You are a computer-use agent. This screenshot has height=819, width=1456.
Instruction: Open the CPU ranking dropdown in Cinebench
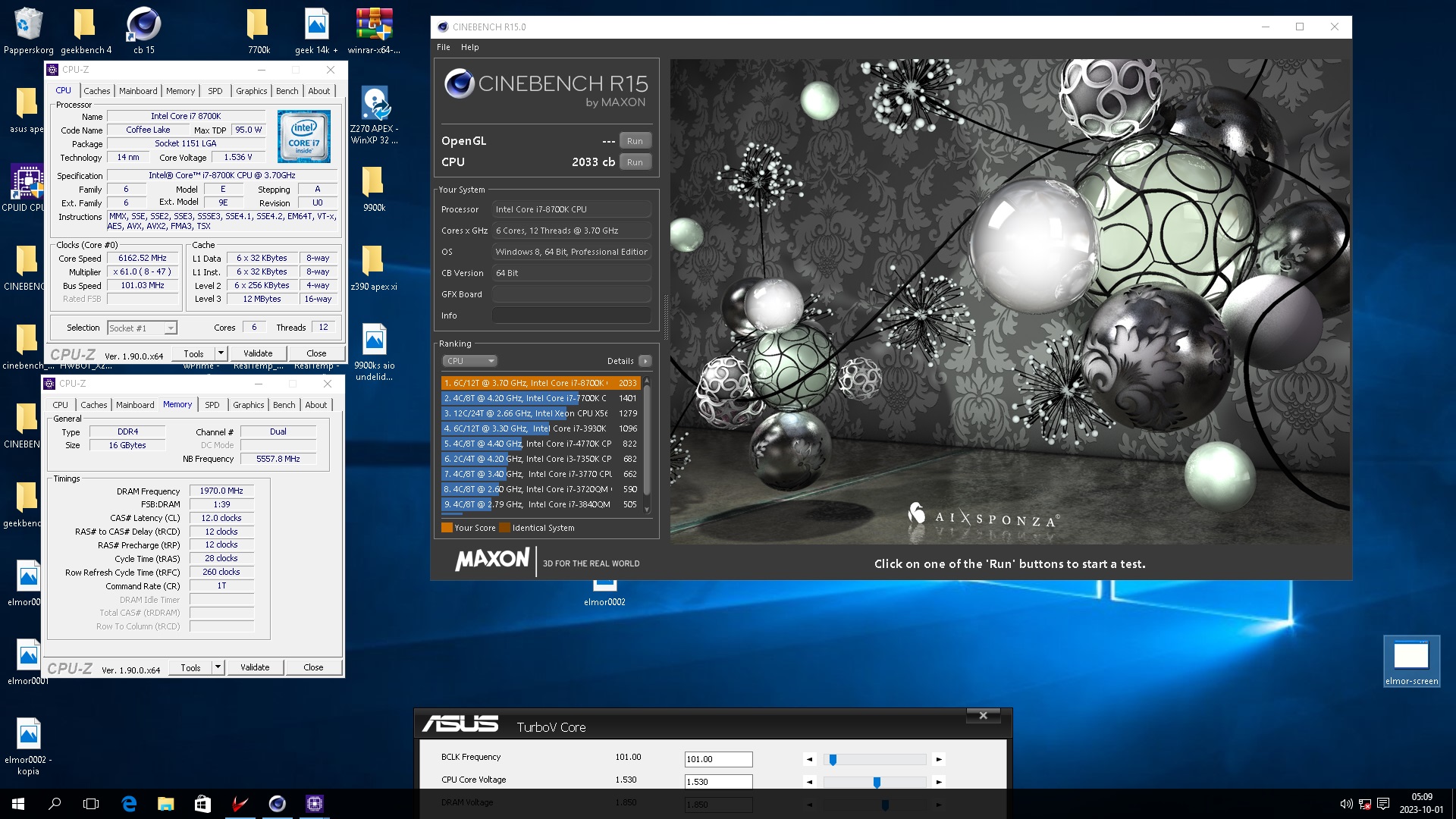(470, 361)
